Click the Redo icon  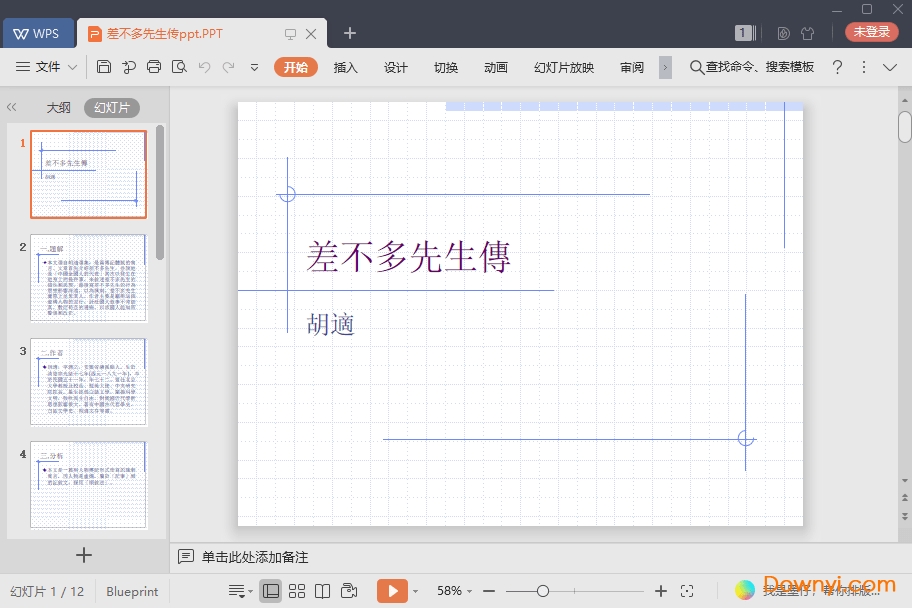pos(230,67)
